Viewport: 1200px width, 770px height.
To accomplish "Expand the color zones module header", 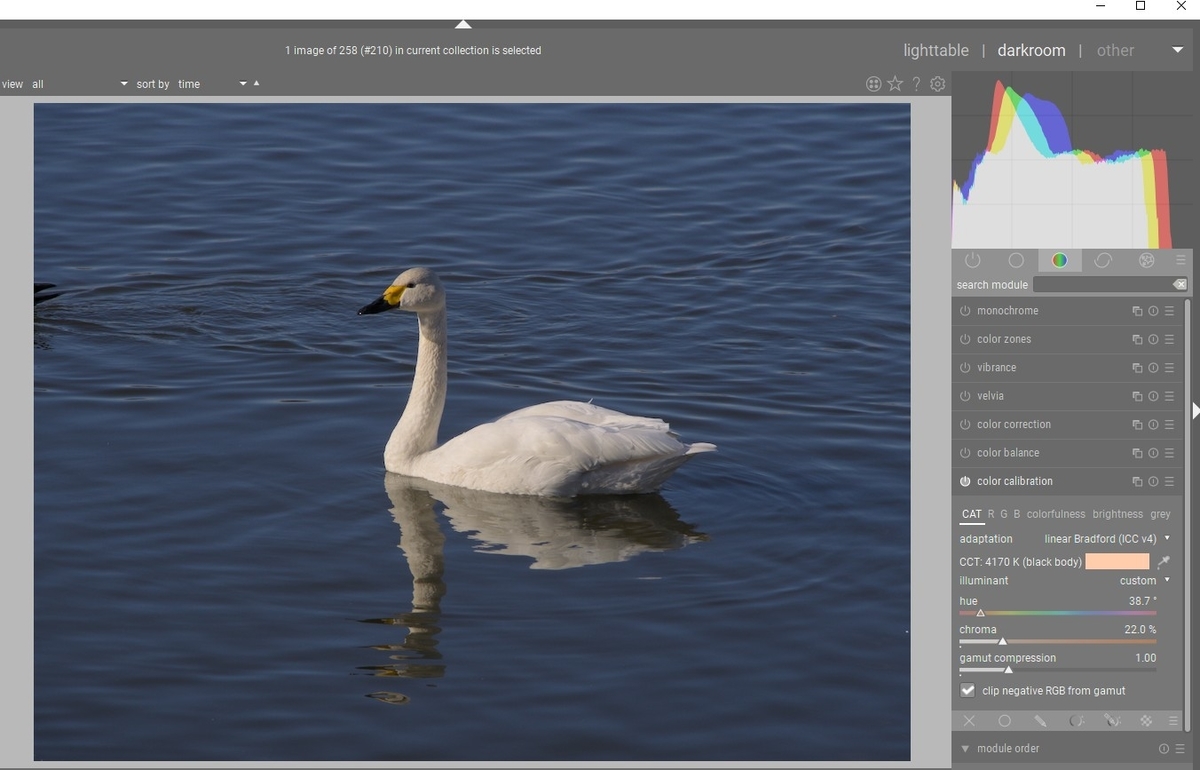I will tap(1003, 340).
